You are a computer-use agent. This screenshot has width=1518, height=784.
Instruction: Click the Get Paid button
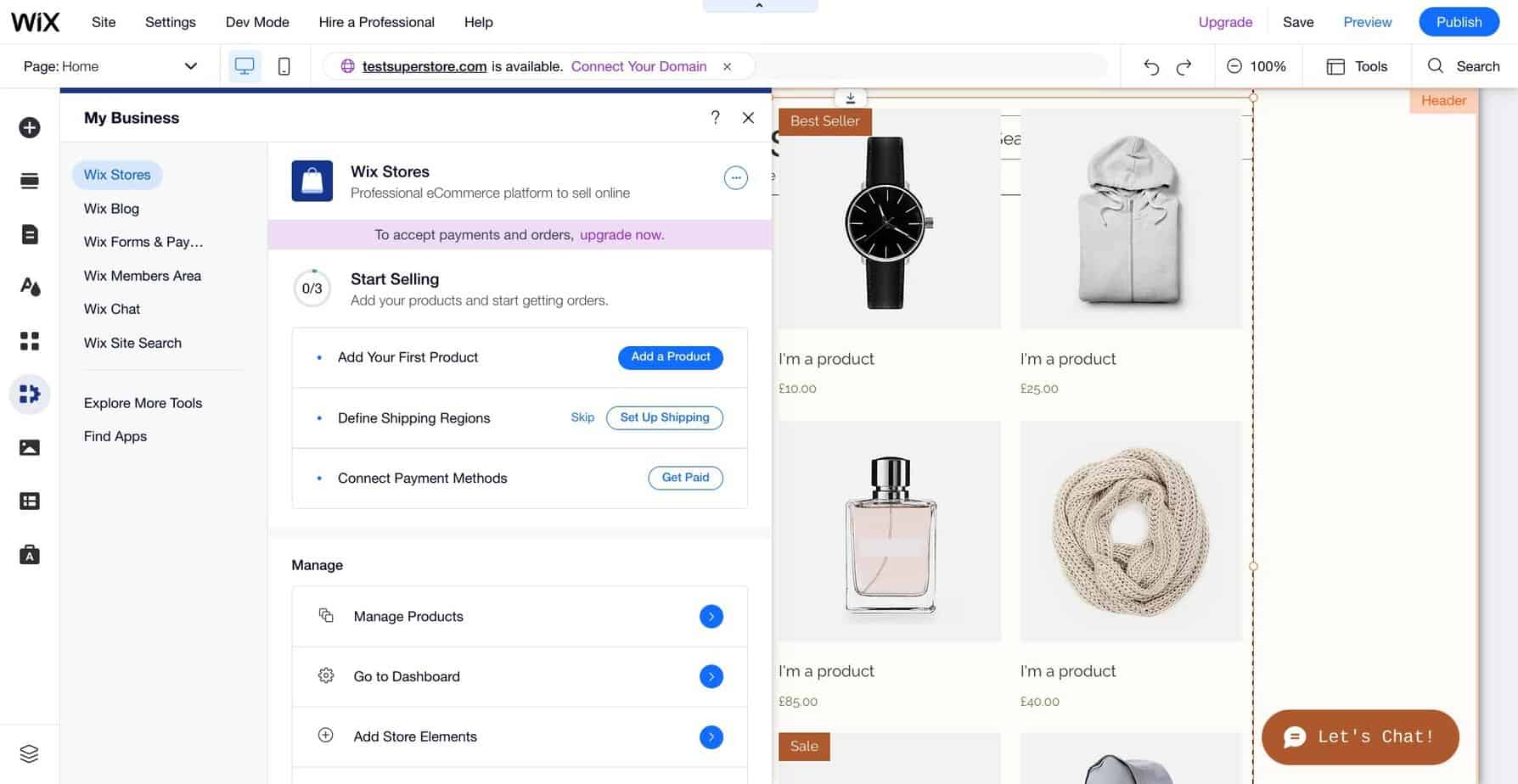point(686,478)
